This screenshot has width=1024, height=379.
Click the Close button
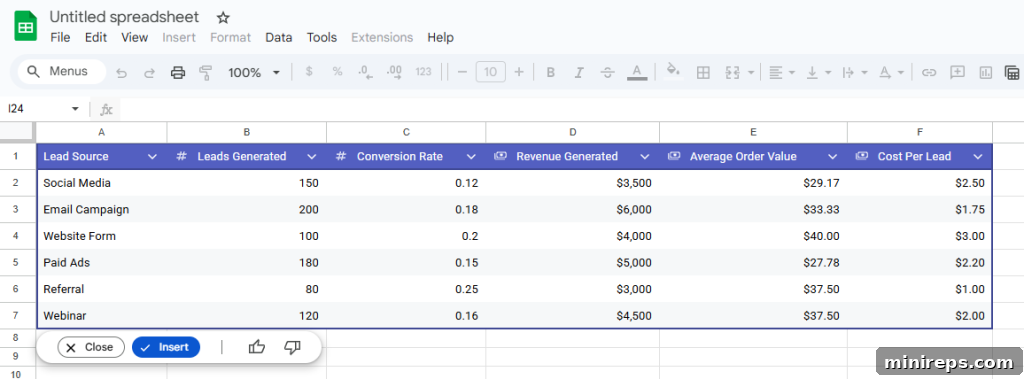tap(91, 347)
